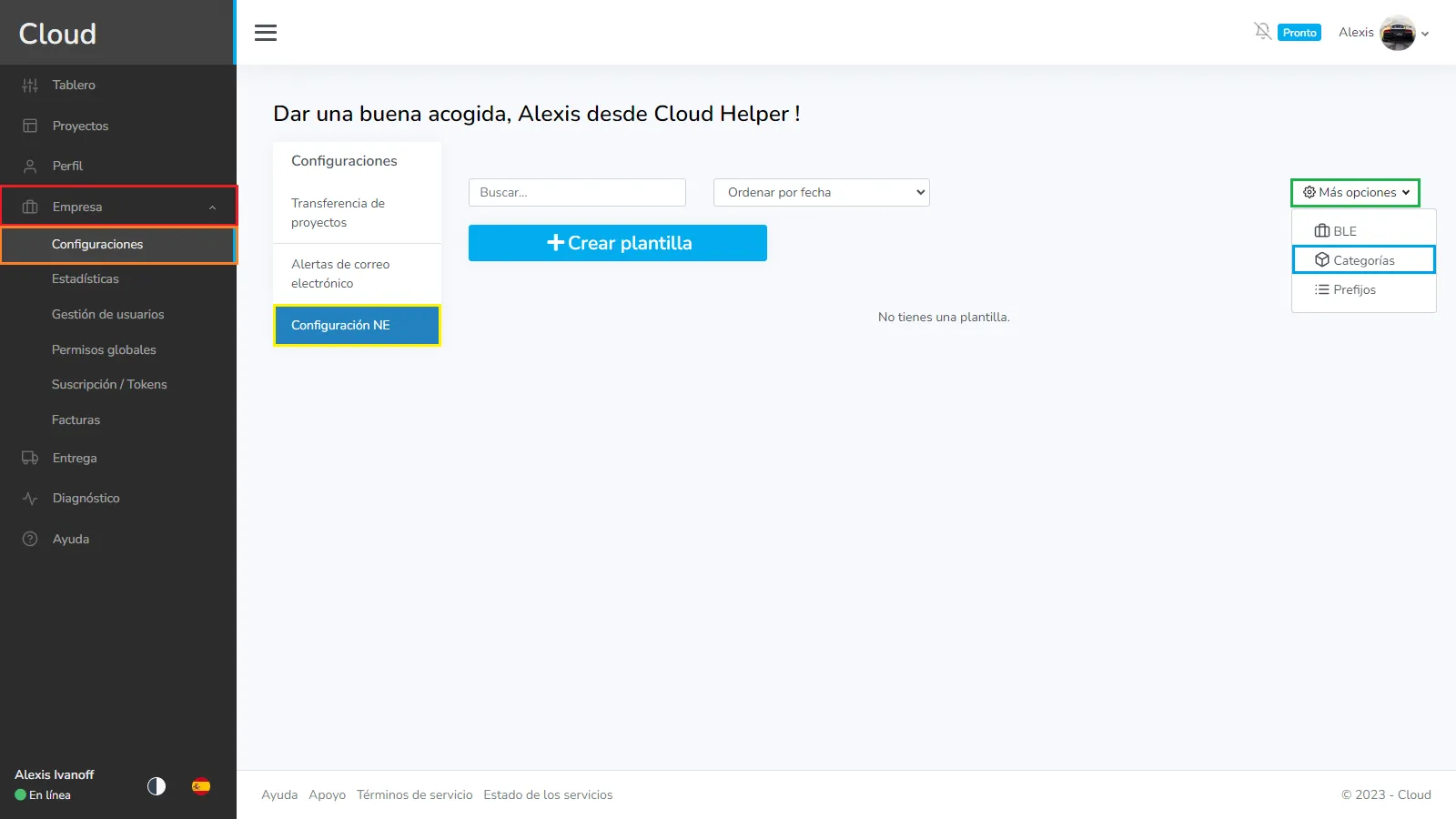
Task: Close the Más opciones dropdown
Action: (x=1355, y=193)
